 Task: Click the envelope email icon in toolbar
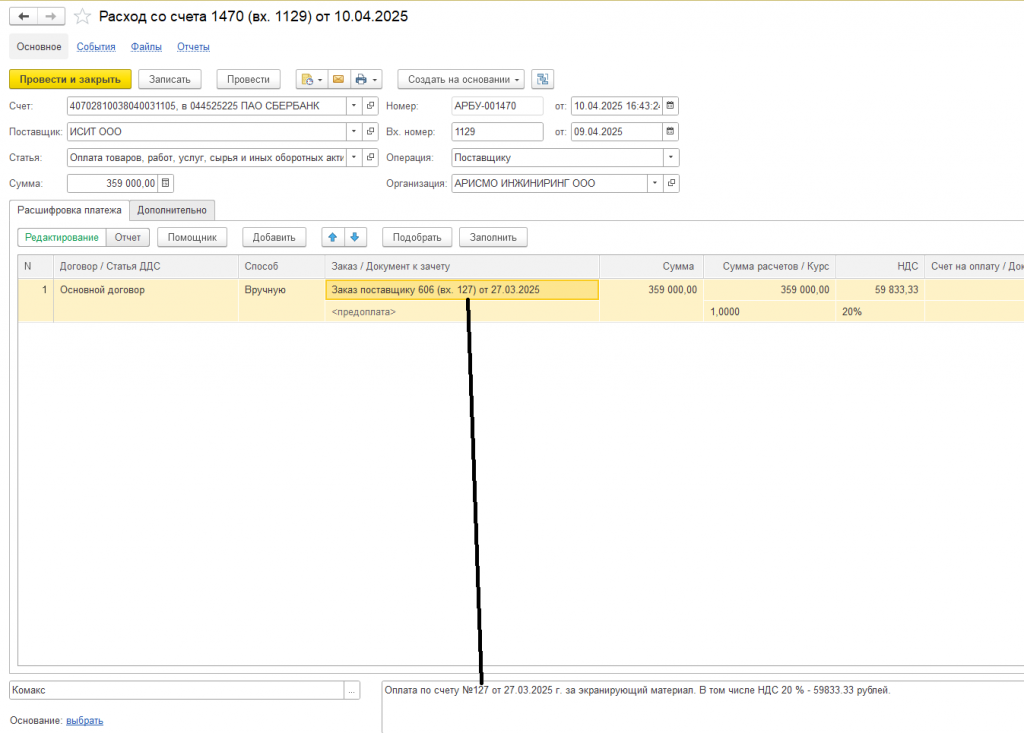338,79
